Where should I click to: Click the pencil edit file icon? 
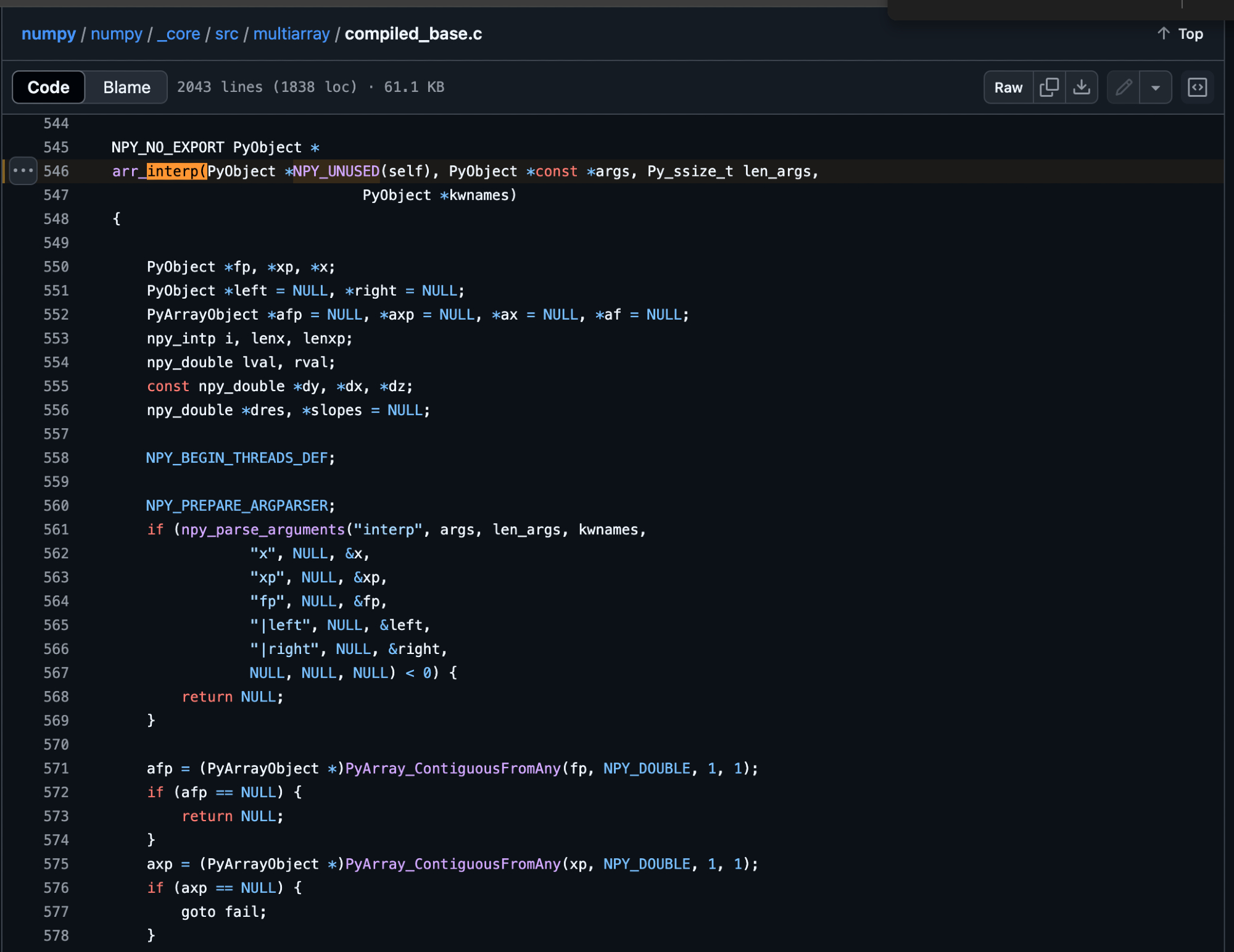(1124, 87)
